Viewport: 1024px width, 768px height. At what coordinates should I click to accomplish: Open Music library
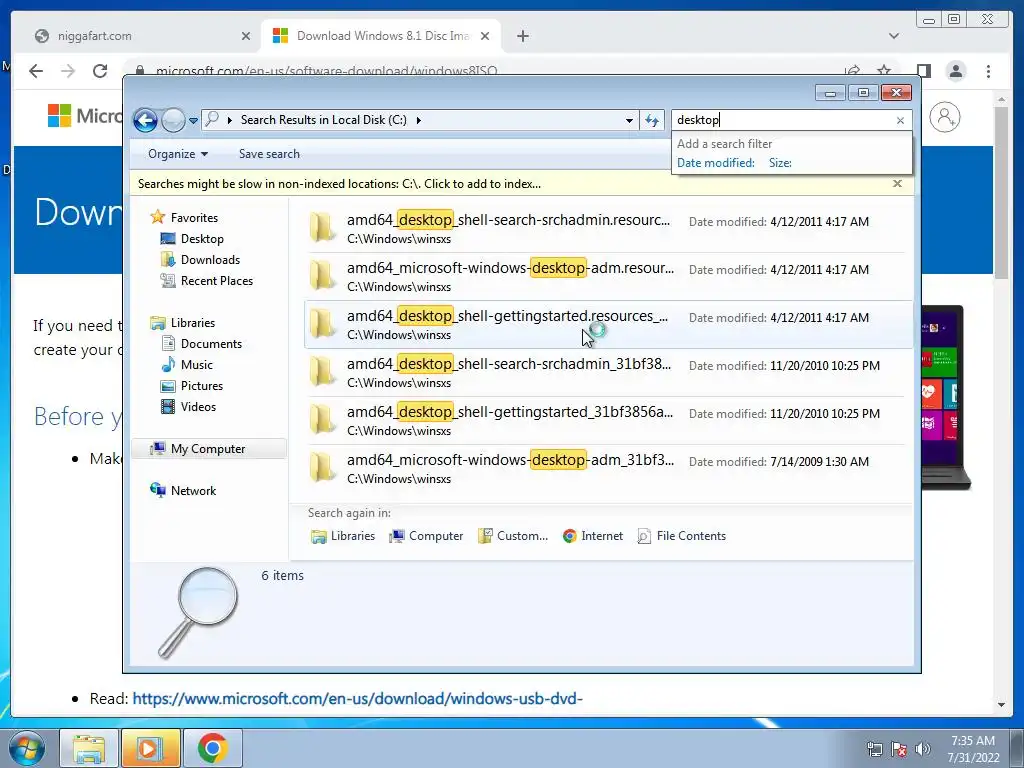pyautogui.click(x=197, y=365)
